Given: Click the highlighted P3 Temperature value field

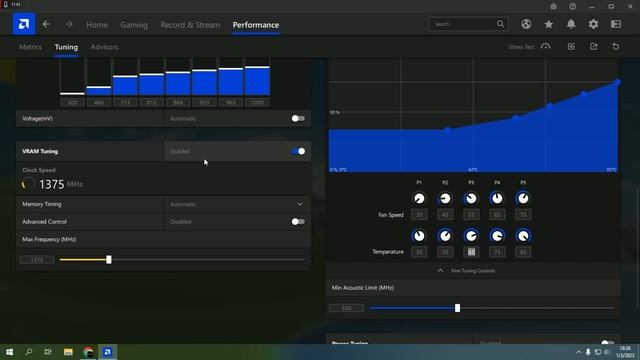Looking at the screenshot, I should pyautogui.click(x=471, y=252).
